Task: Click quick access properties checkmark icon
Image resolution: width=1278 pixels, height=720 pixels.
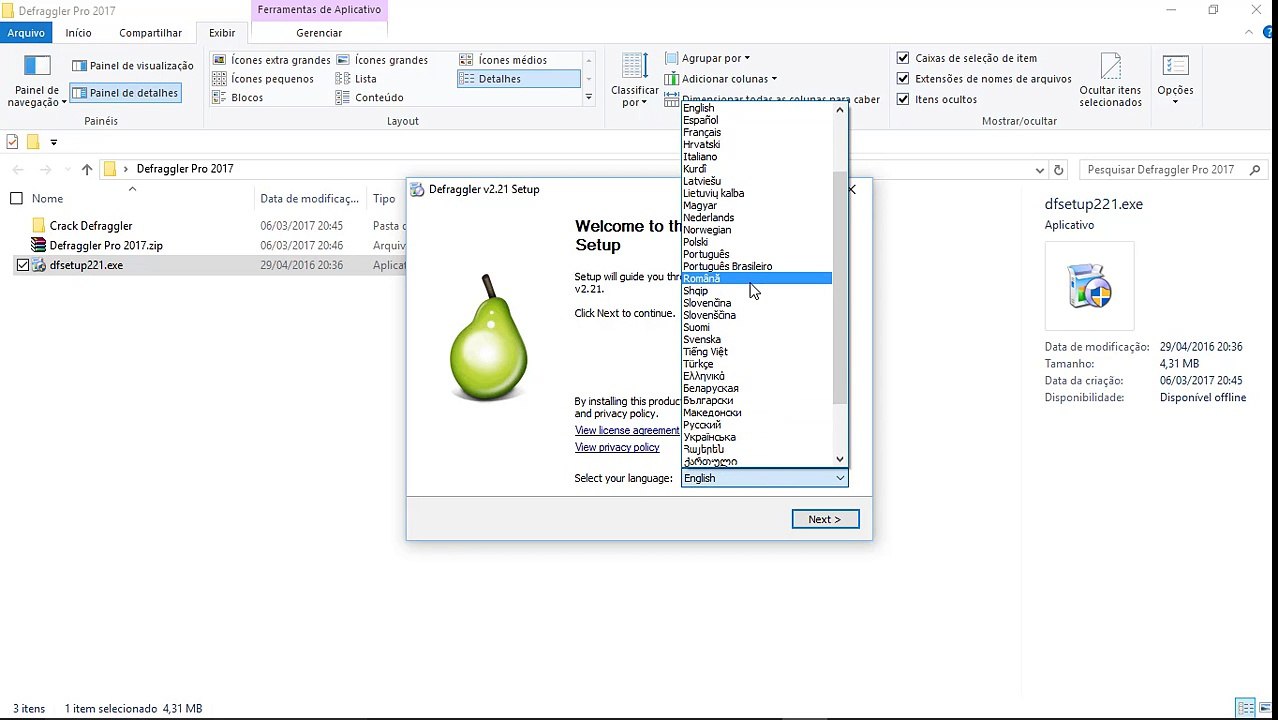Action: [12, 142]
